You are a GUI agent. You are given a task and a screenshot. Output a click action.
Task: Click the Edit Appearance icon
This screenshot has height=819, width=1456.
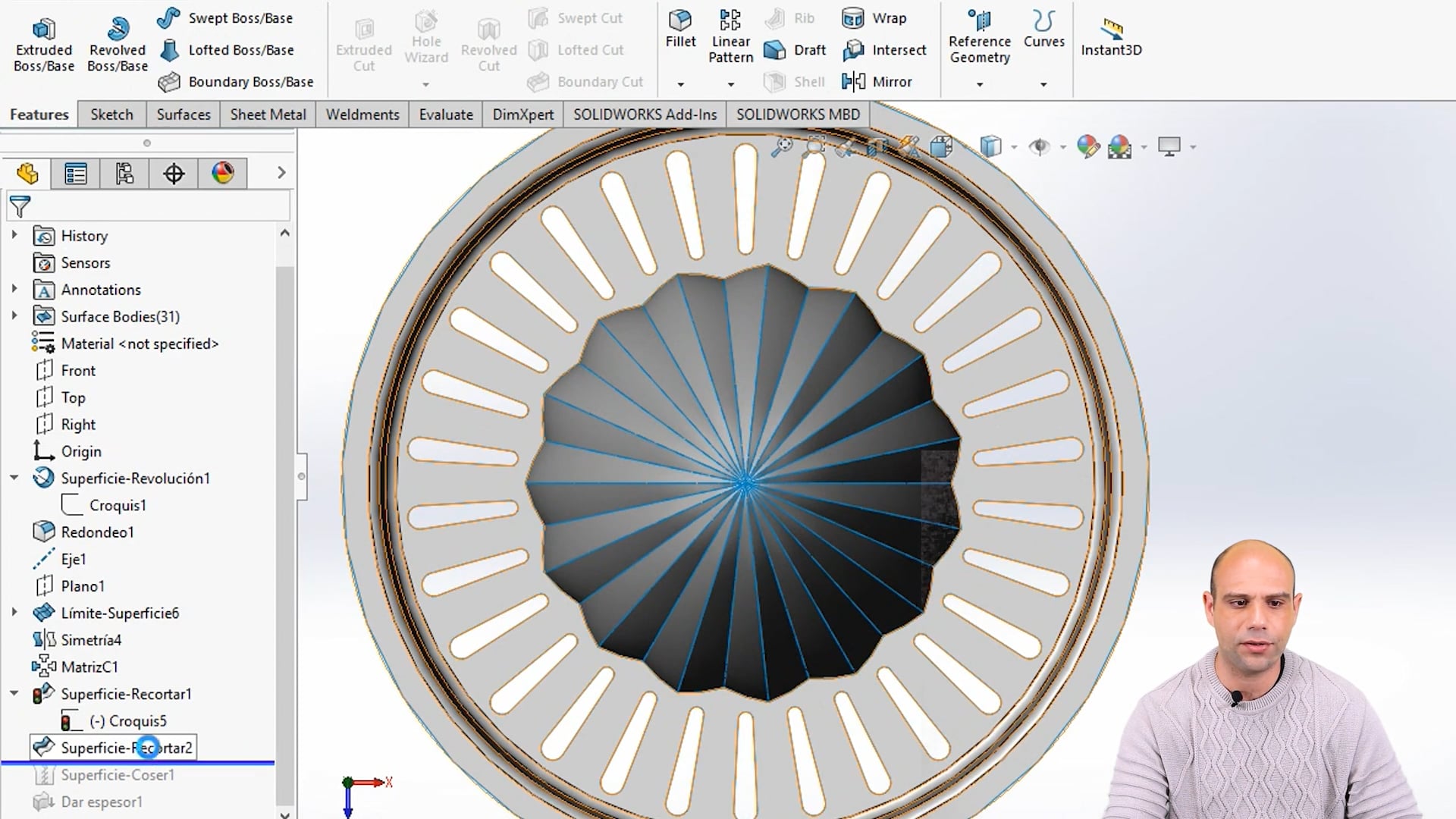pyautogui.click(x=1088, y=146)
